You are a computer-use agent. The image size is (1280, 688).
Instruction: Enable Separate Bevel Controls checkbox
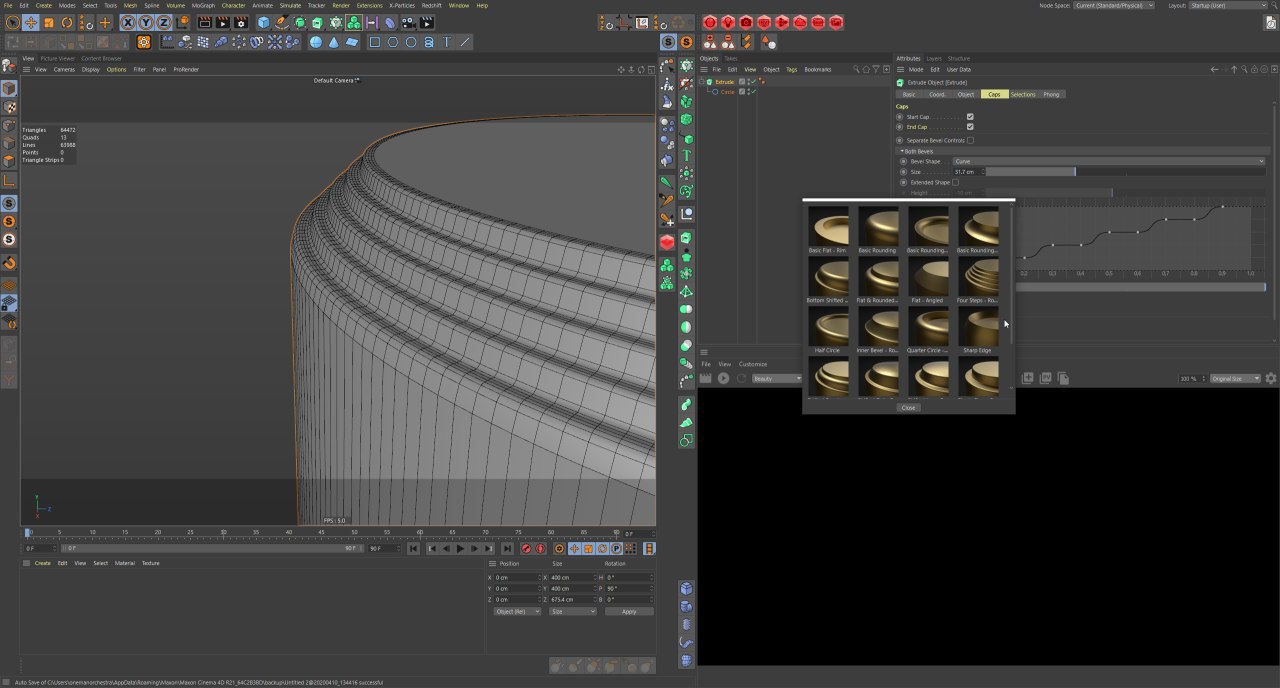point(970,140)
